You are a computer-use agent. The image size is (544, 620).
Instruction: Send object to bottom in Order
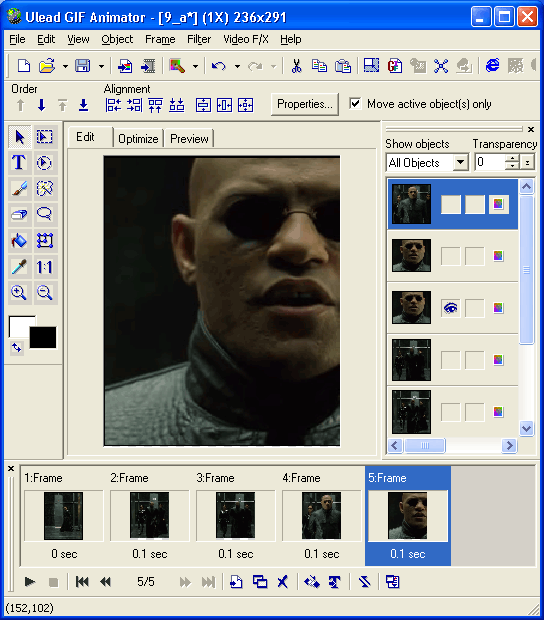coord(83,105)
